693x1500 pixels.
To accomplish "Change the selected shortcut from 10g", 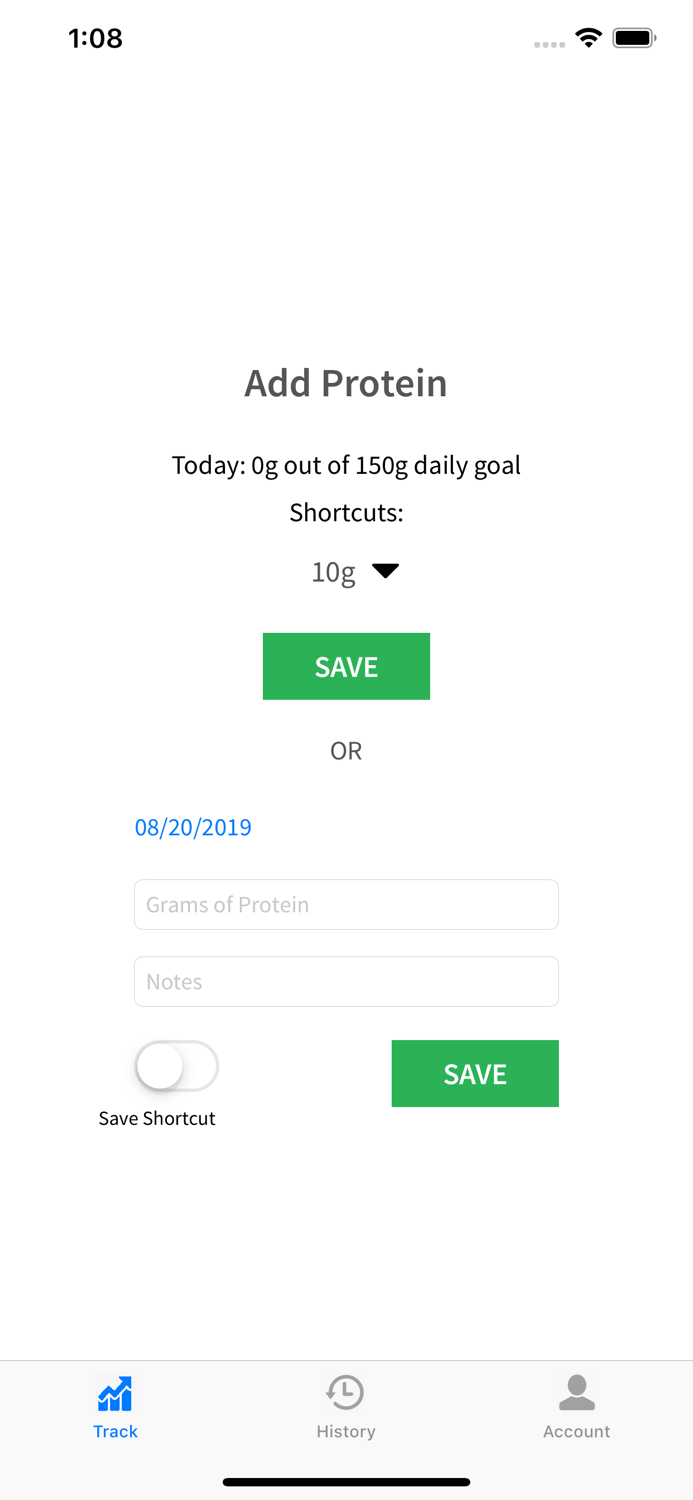I will pos(357,571).
